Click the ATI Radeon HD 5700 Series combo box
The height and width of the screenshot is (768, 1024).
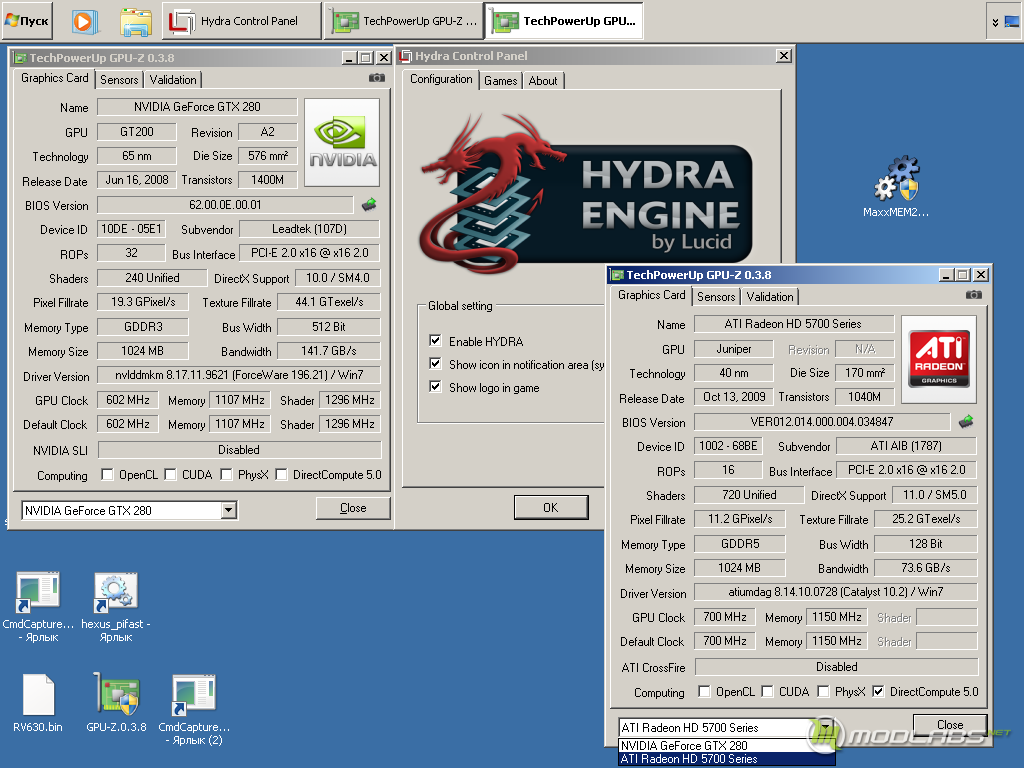[x=726, y=728]
